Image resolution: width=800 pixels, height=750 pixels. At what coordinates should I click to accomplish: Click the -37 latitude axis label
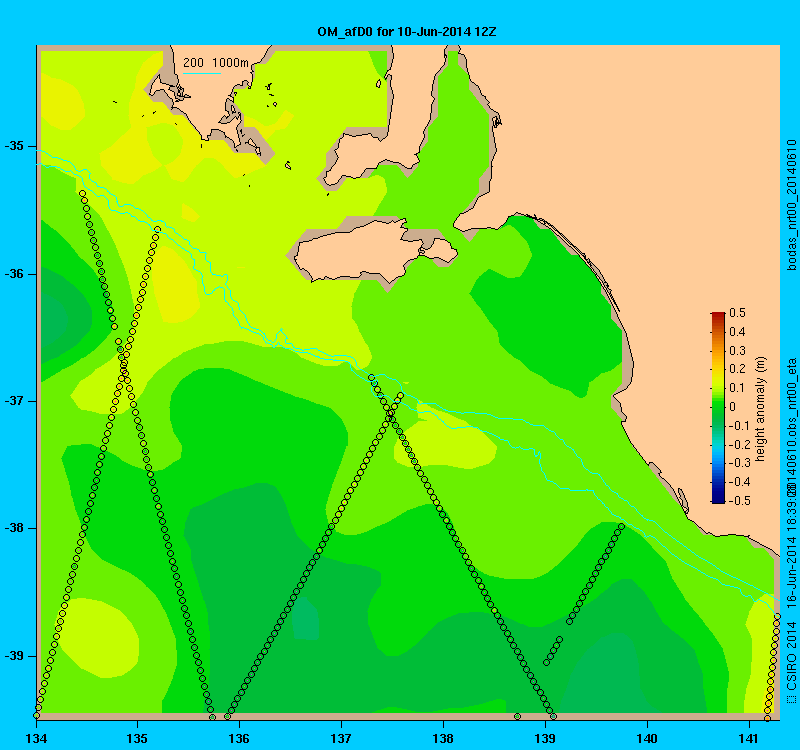point(14,401)
